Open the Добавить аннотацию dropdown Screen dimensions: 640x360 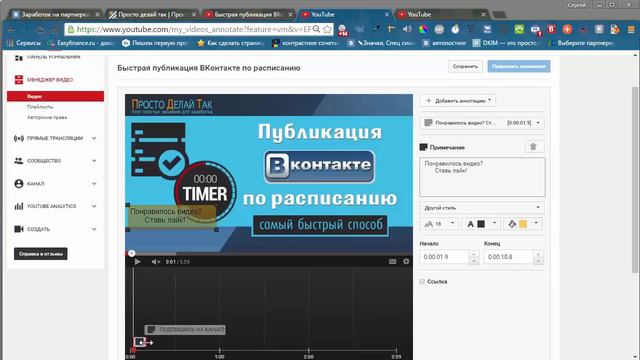(x=458, y=100)
